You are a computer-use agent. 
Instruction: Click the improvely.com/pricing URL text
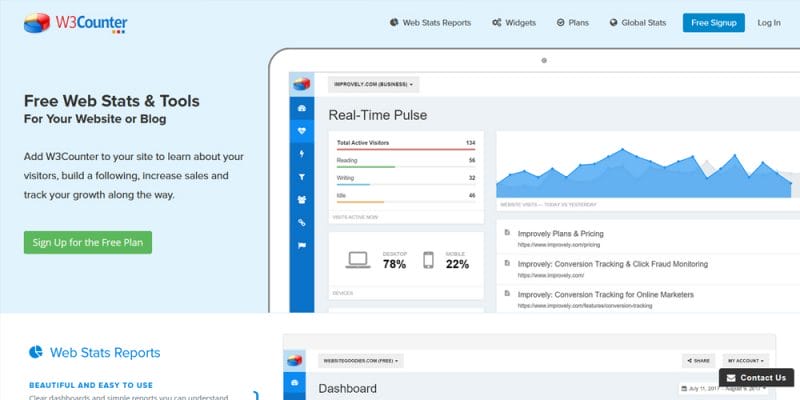559,245
